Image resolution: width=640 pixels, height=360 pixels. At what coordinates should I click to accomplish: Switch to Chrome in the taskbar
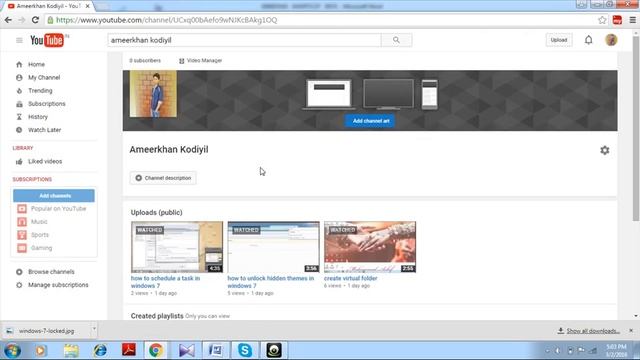(x=156, y=350)
